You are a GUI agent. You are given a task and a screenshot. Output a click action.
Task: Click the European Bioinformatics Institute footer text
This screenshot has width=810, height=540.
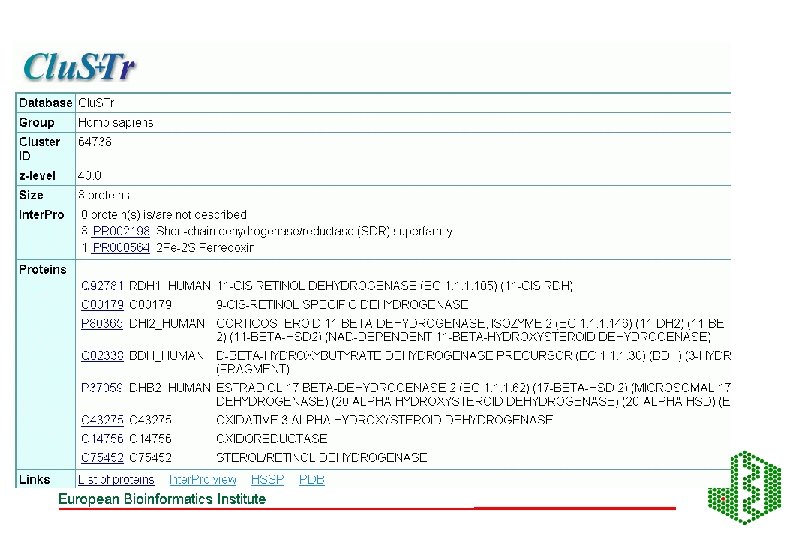point(162,499)
